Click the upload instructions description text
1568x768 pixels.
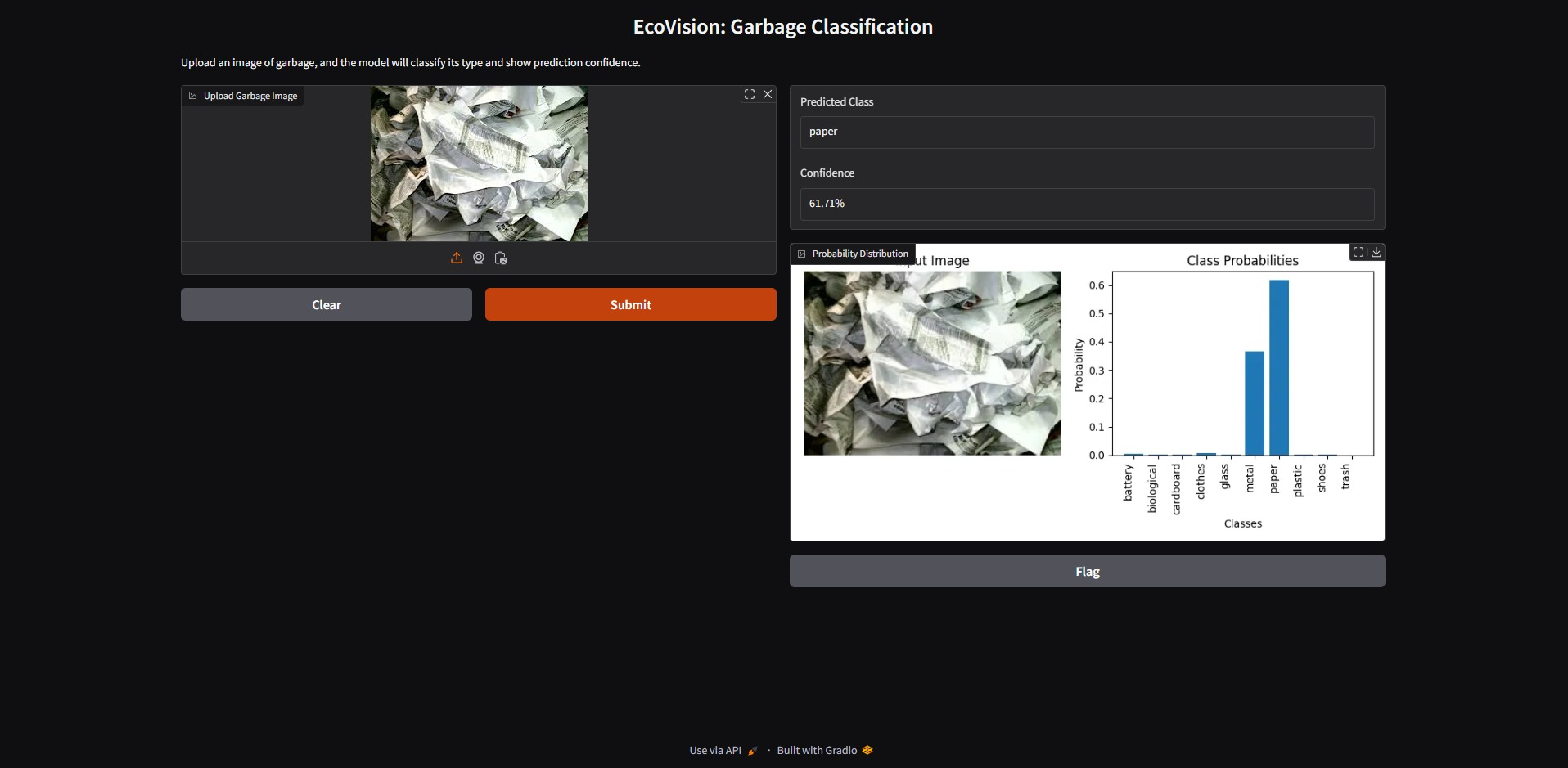(411, 62)
